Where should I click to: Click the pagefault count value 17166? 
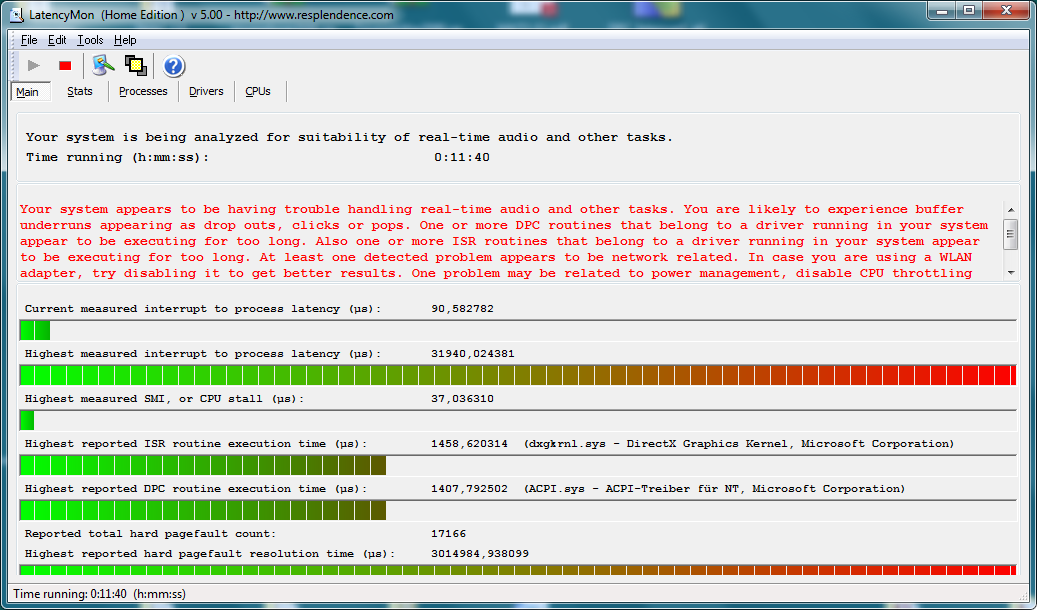[448, 534]
